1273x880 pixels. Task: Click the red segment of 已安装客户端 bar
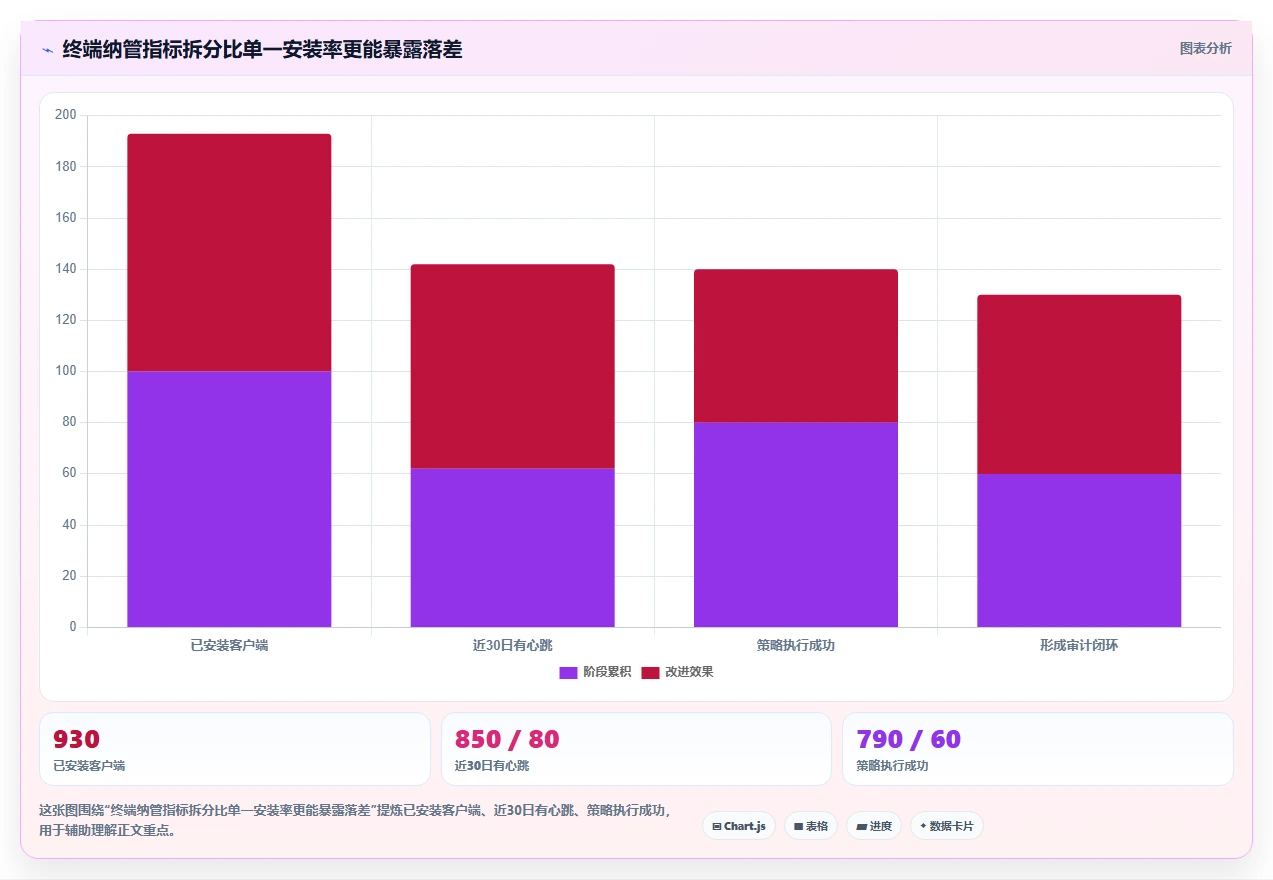click(229, 253)
